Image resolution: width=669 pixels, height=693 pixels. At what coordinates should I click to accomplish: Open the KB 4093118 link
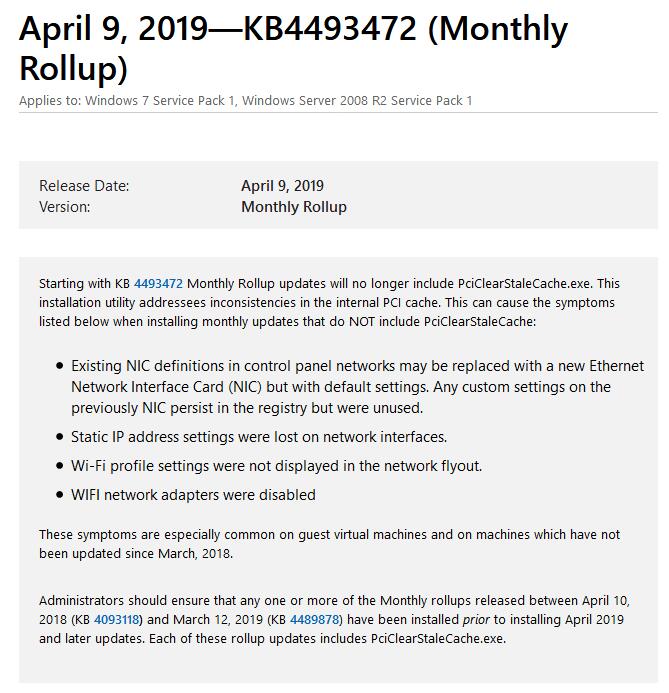pos(118,620)
